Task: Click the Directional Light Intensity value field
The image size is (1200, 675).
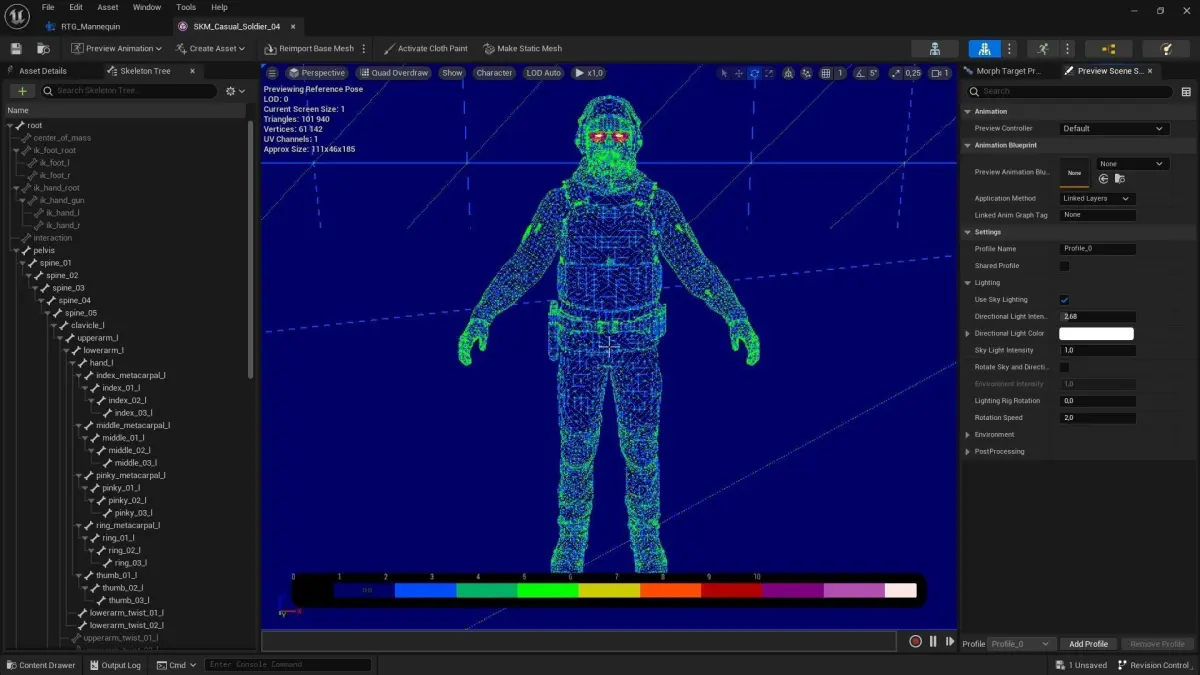Action: [x=1097, y=317]
